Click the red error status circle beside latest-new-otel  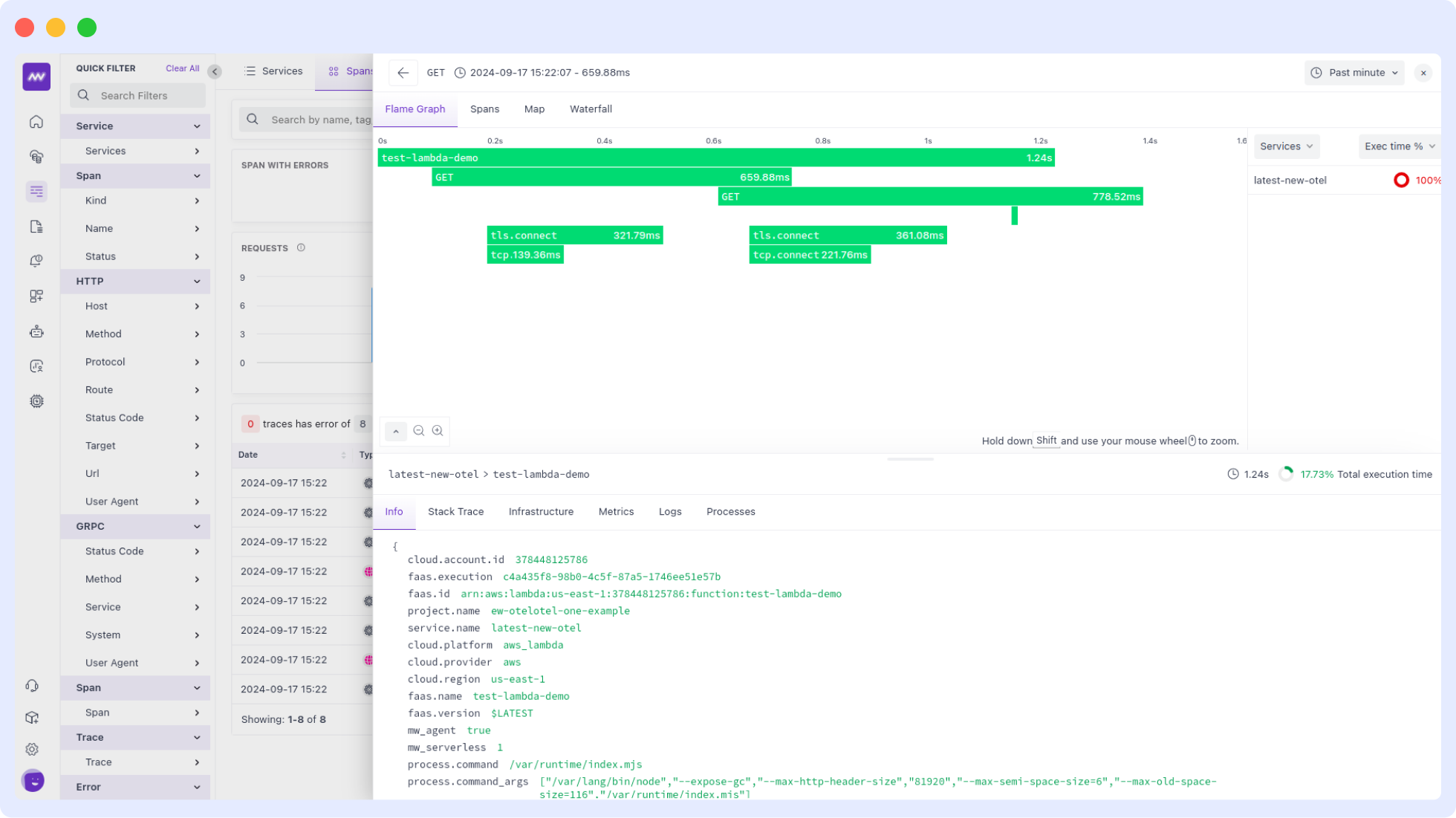[x=1402, y=180]
